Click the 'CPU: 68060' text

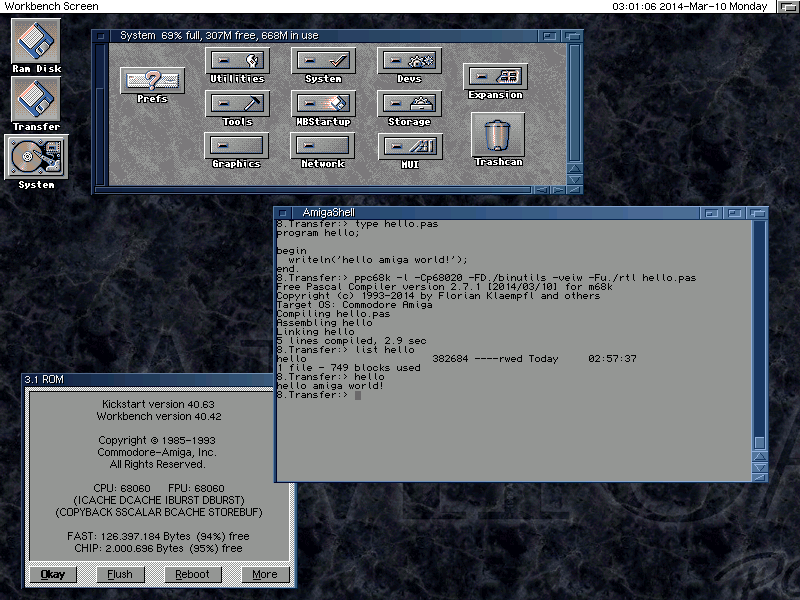click(122, 488)
